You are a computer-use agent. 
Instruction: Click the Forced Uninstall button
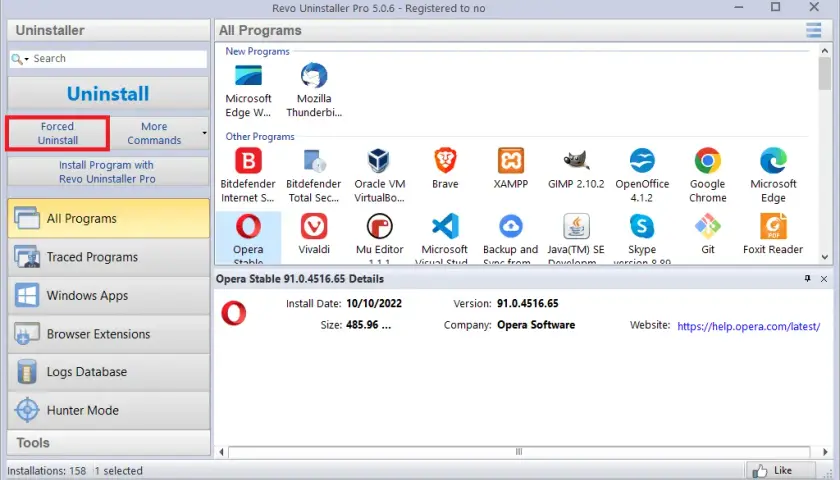(58, 133)
